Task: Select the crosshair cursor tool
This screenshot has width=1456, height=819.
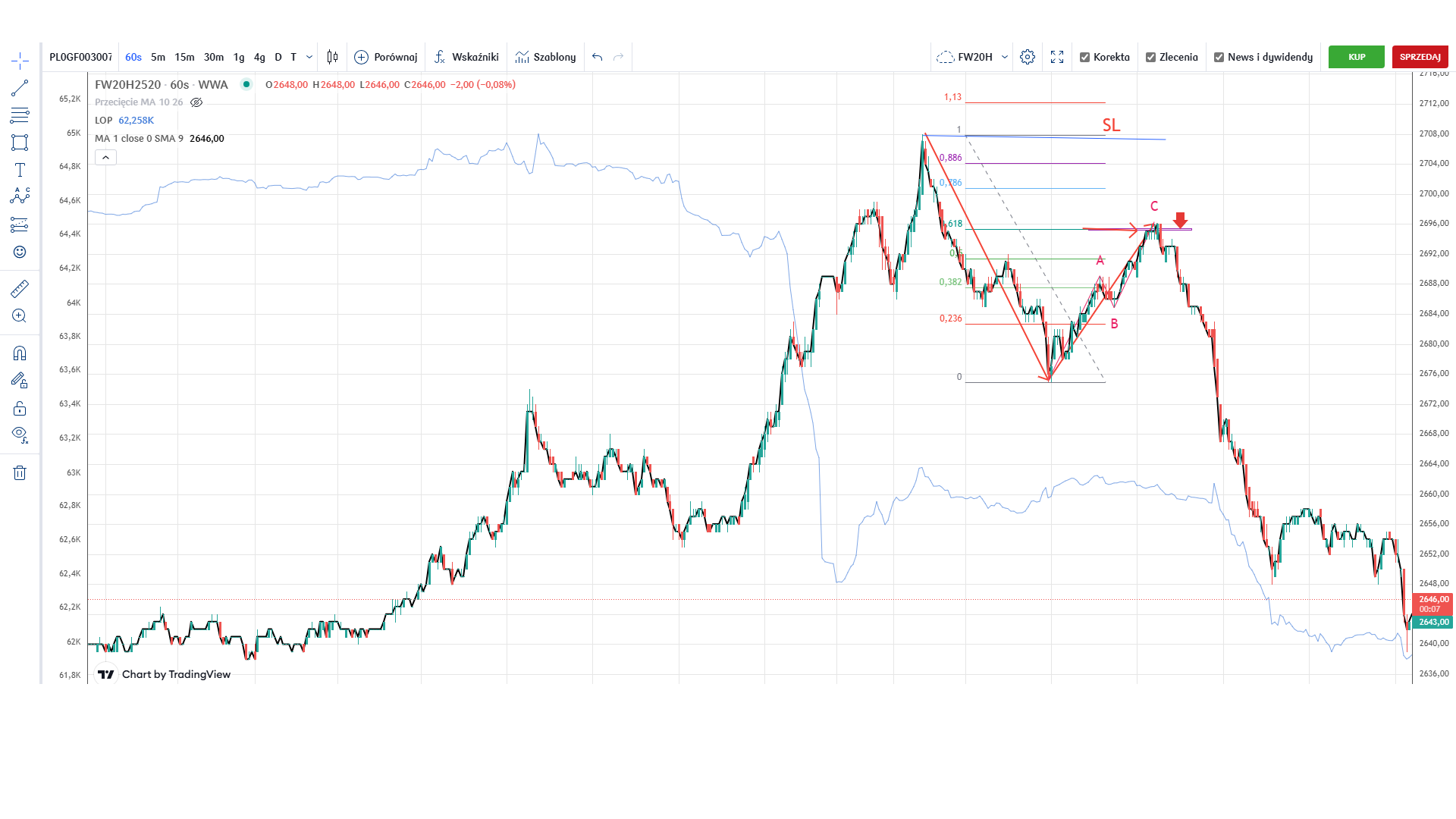Action: pyautogui.click(x=20, y=61)
